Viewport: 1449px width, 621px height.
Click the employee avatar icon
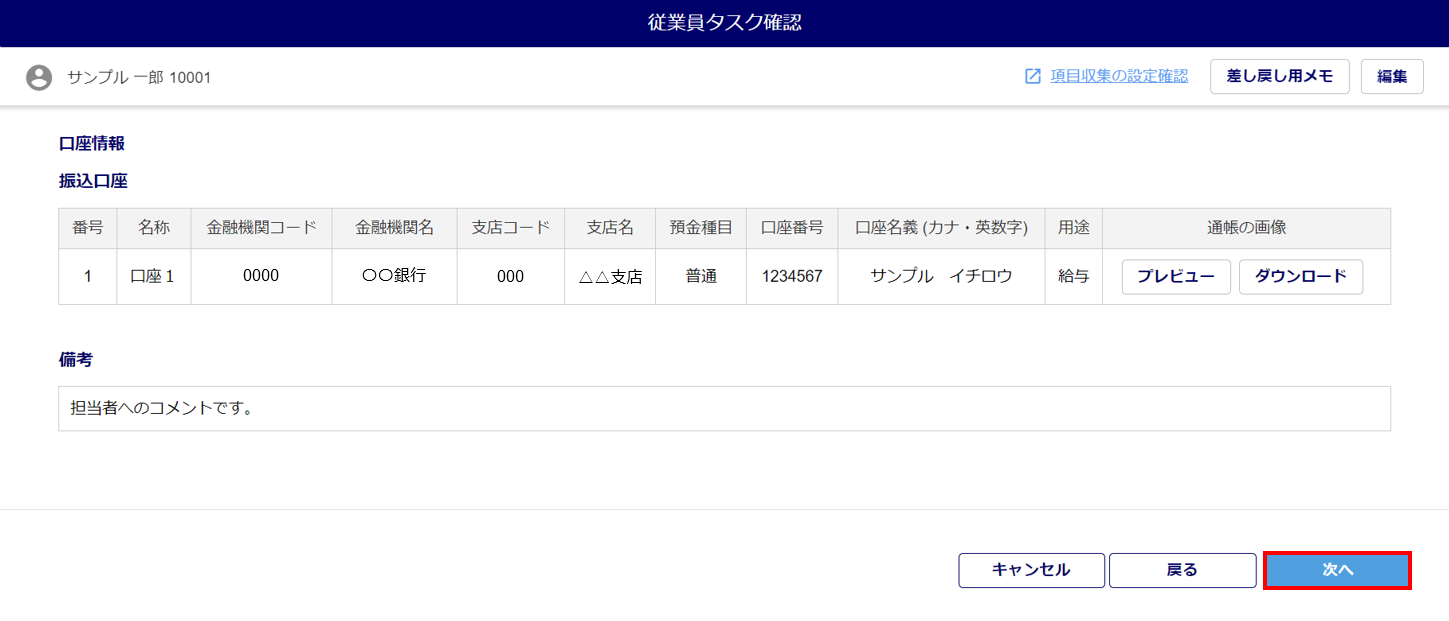coord(39,77)
